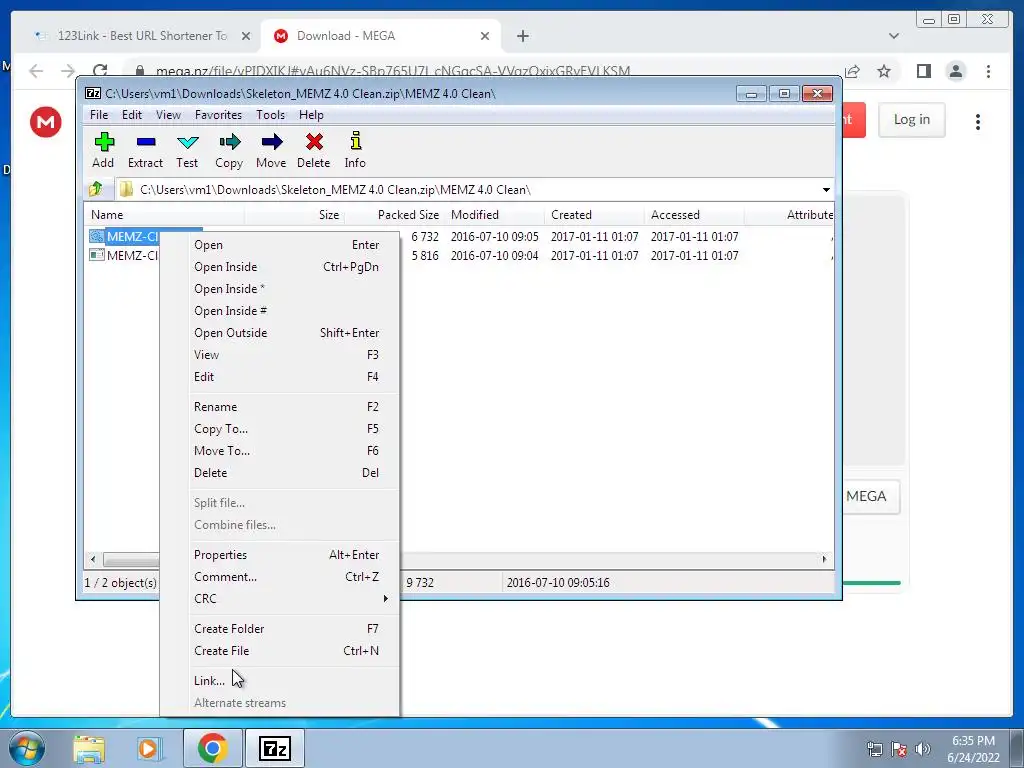Sort by the Modified column header
1024x768 pixels.
494,215
